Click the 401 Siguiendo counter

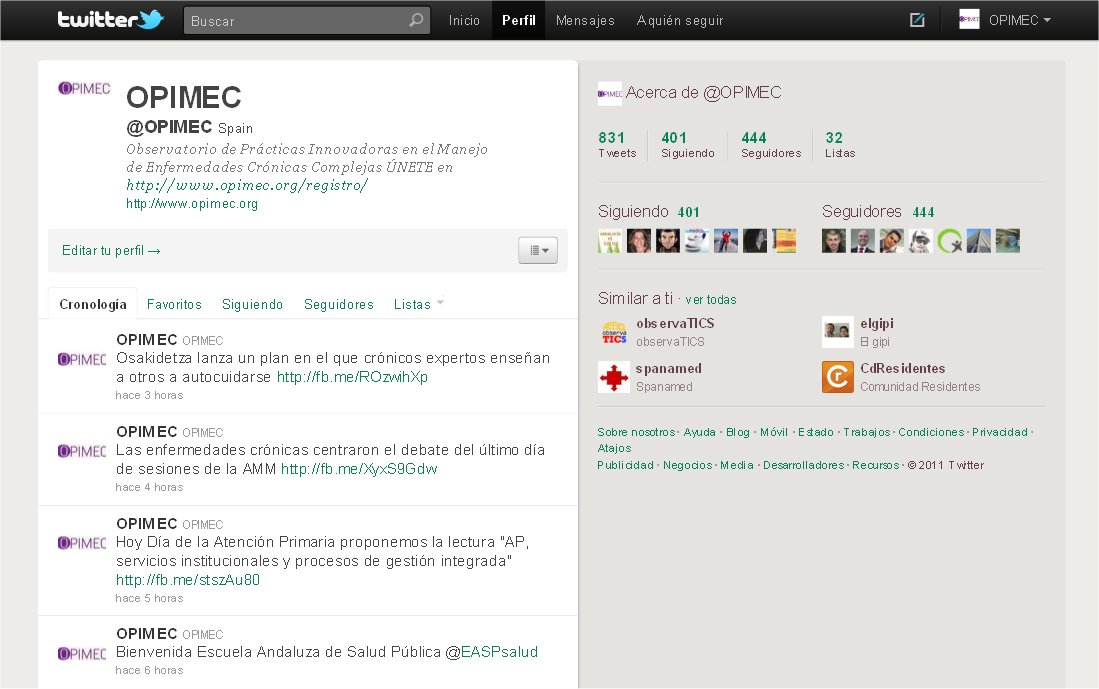[x=688, y=144]
